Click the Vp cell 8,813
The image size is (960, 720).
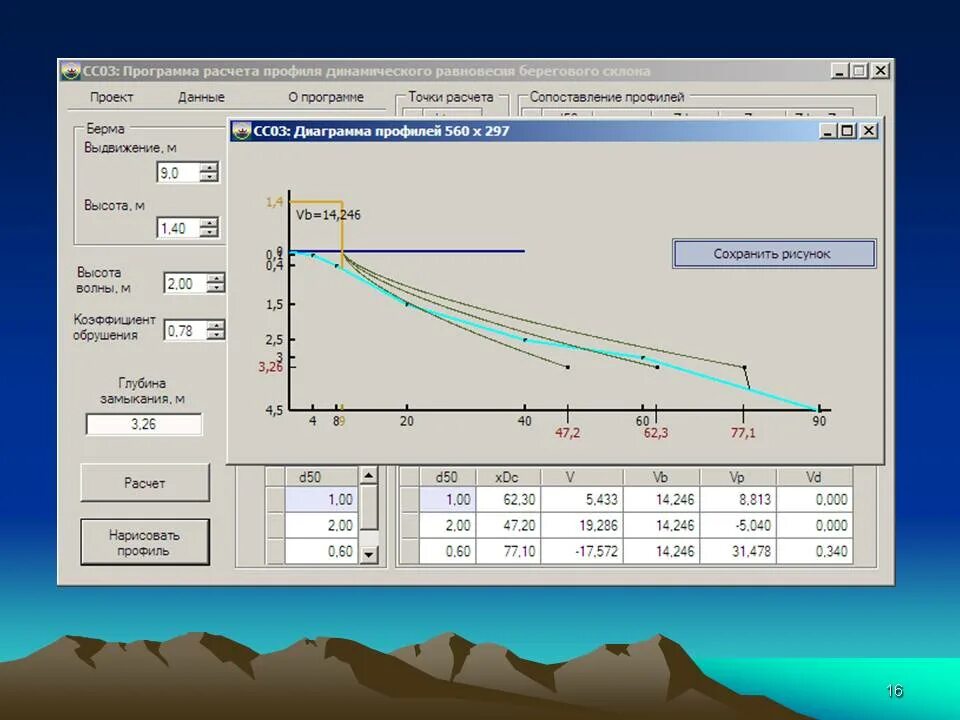click(738, 500)
